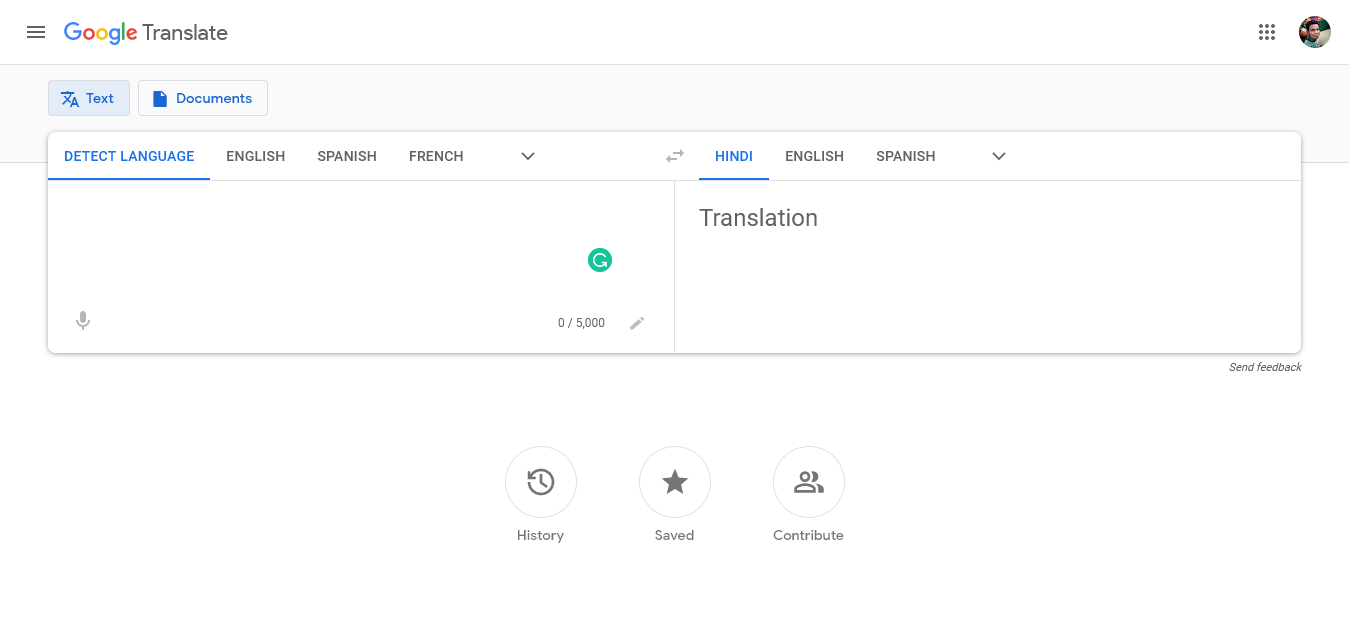Expand more source languages list
Screen dimensions: 1349x625
pyautogui.click(x=528, y=156)
